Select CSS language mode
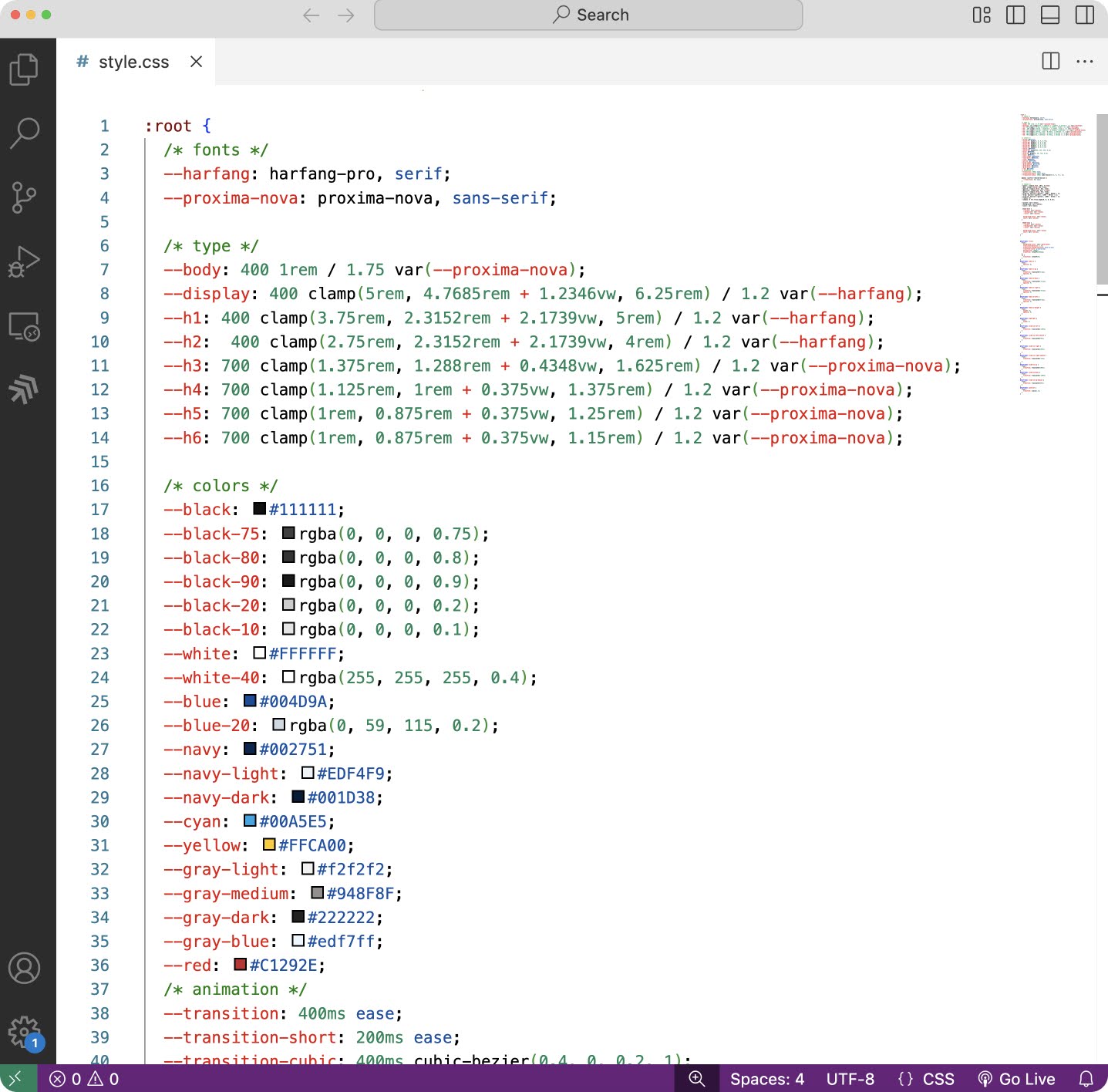 point(926,1079)
